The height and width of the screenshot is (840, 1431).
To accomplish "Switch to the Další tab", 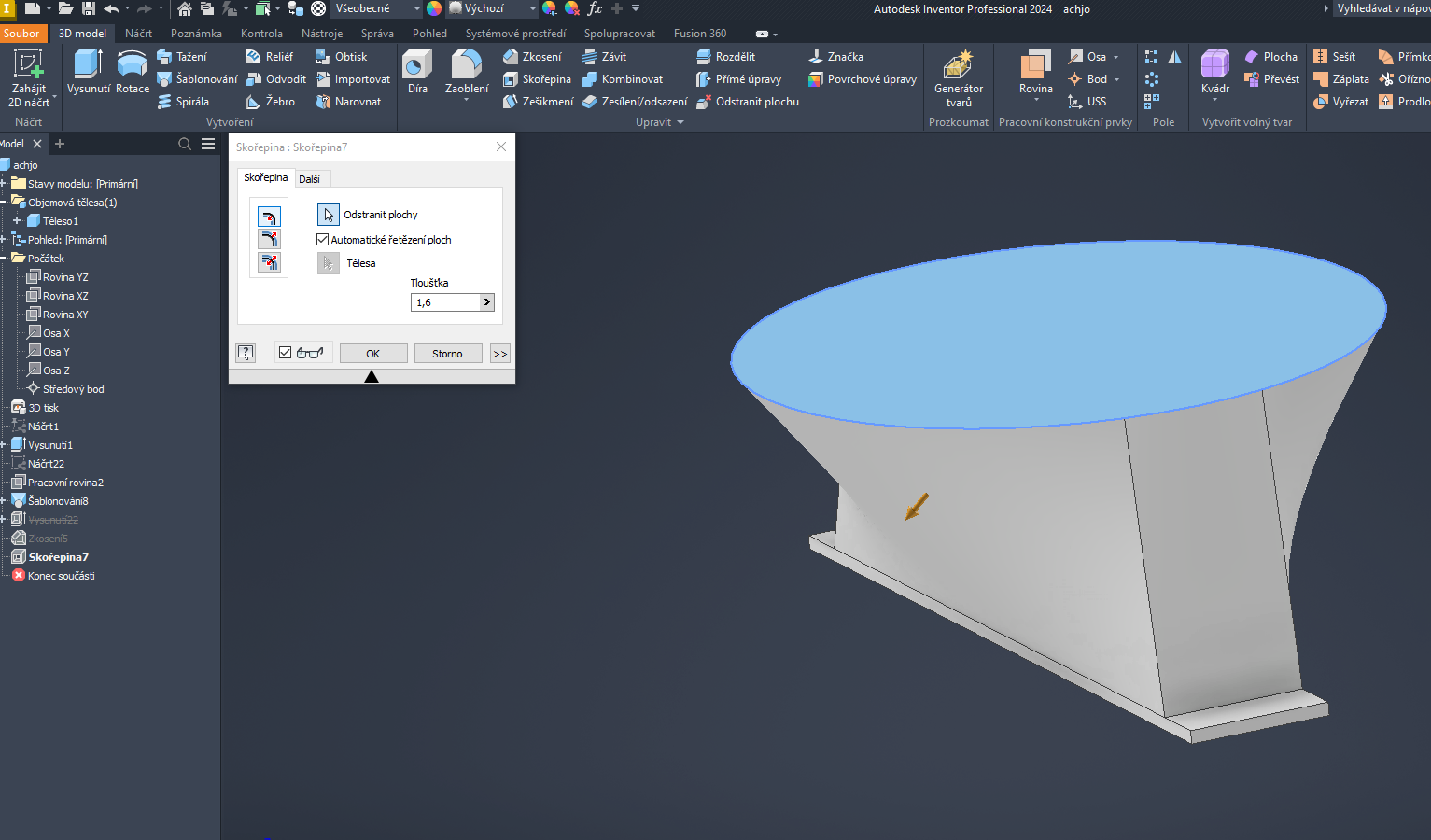I will click(x=310, y=179).
